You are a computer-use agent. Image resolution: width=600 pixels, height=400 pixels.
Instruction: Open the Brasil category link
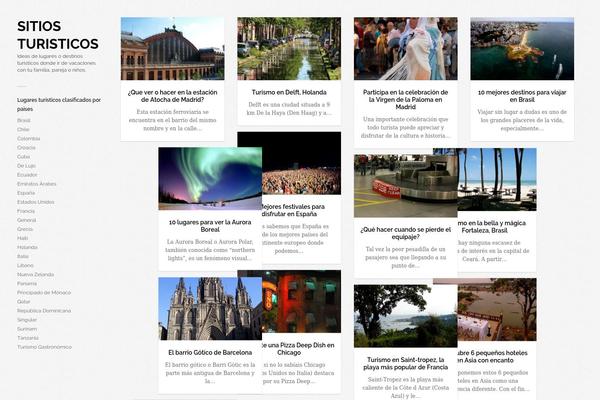[24, 120]
